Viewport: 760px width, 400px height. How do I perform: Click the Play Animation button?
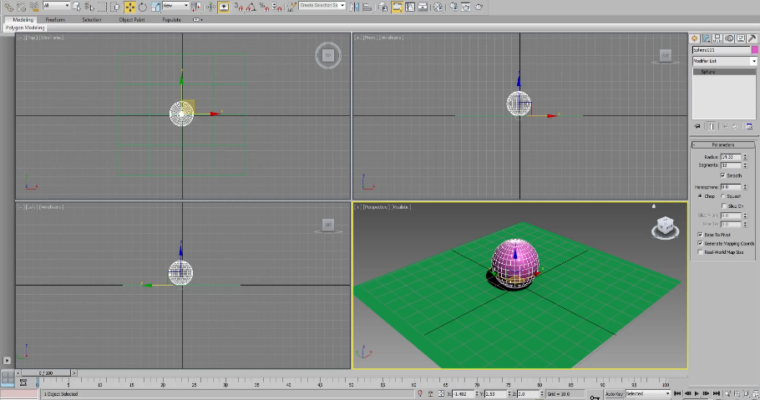tap(697, 394)
